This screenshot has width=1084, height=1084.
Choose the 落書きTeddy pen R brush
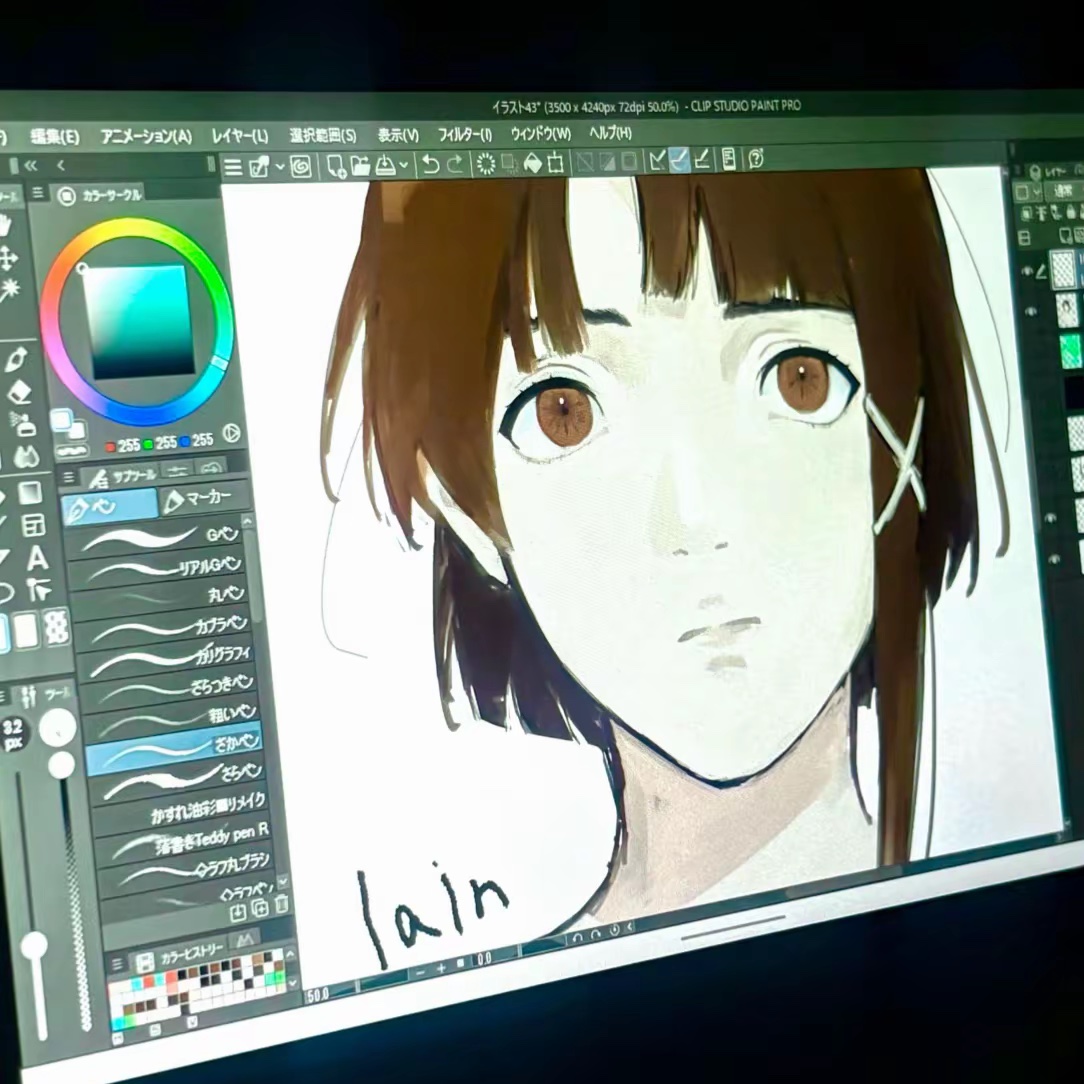coord(183,841)
